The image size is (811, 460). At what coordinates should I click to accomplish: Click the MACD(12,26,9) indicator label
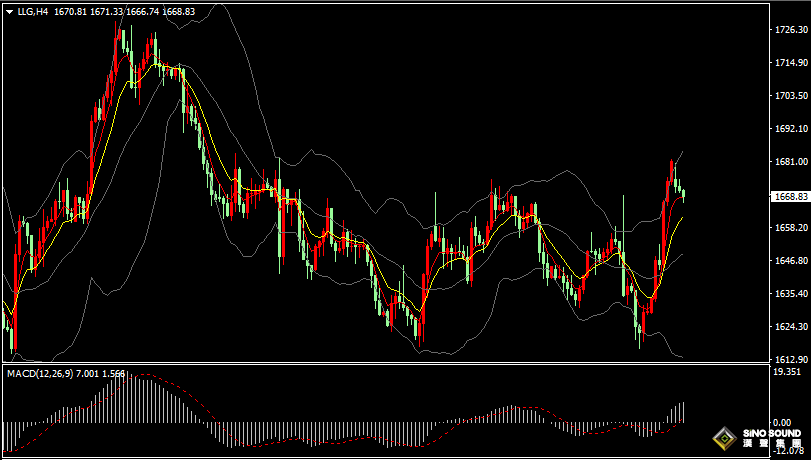tap(38, 373)
